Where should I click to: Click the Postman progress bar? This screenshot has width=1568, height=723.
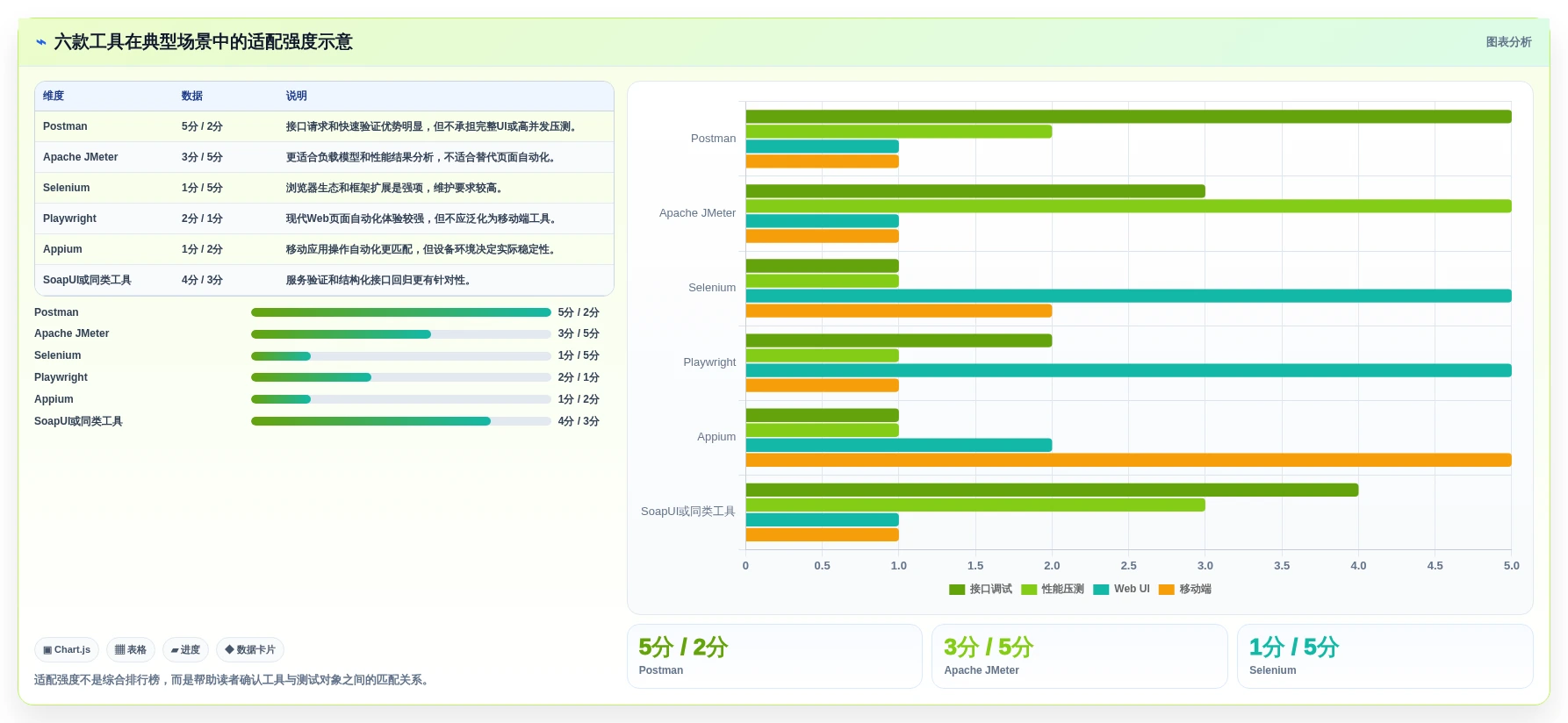[x=401, y=312]
